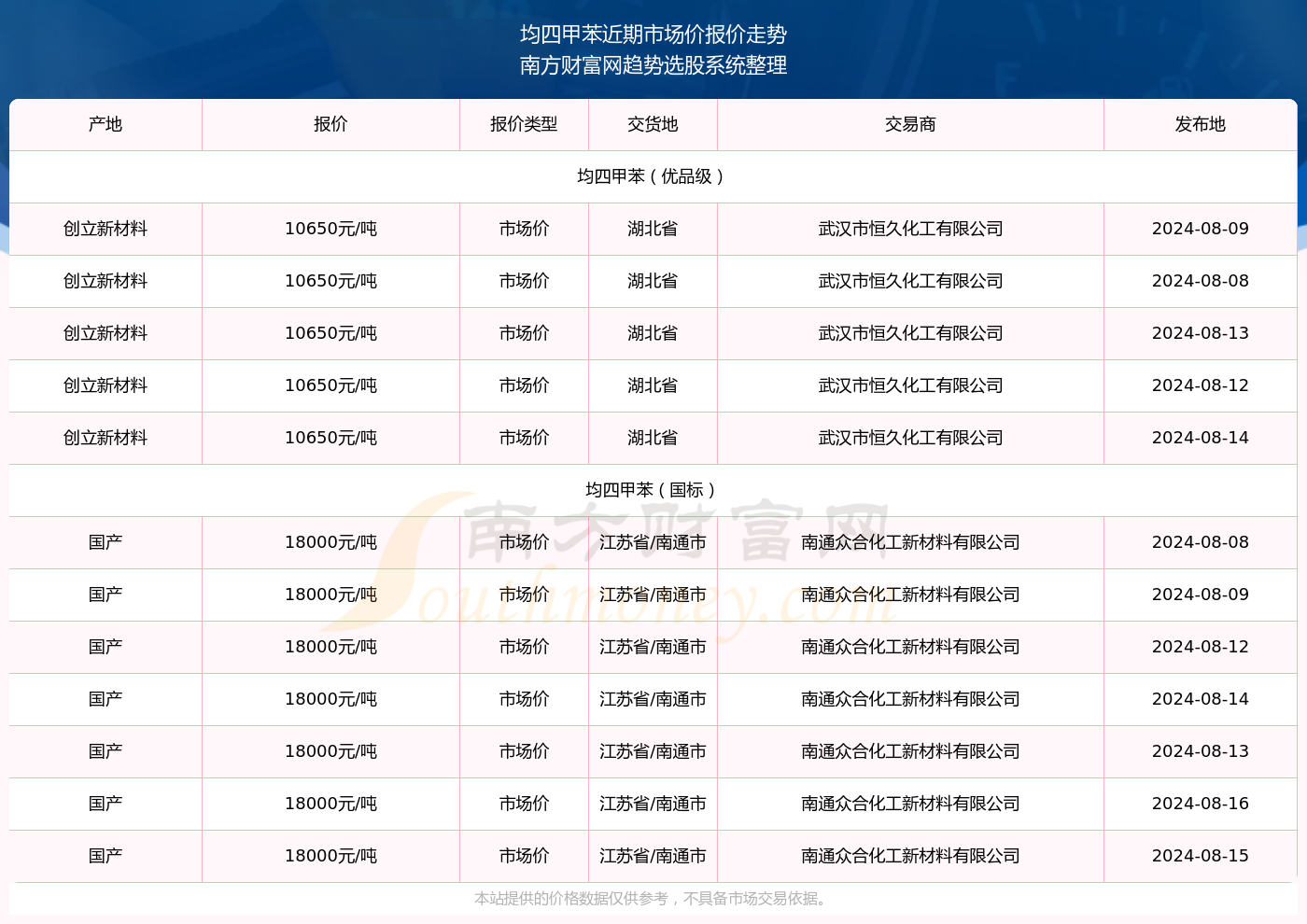Click the 产地 column header
The image size is (1307, 924).
(x=105, y=124)
